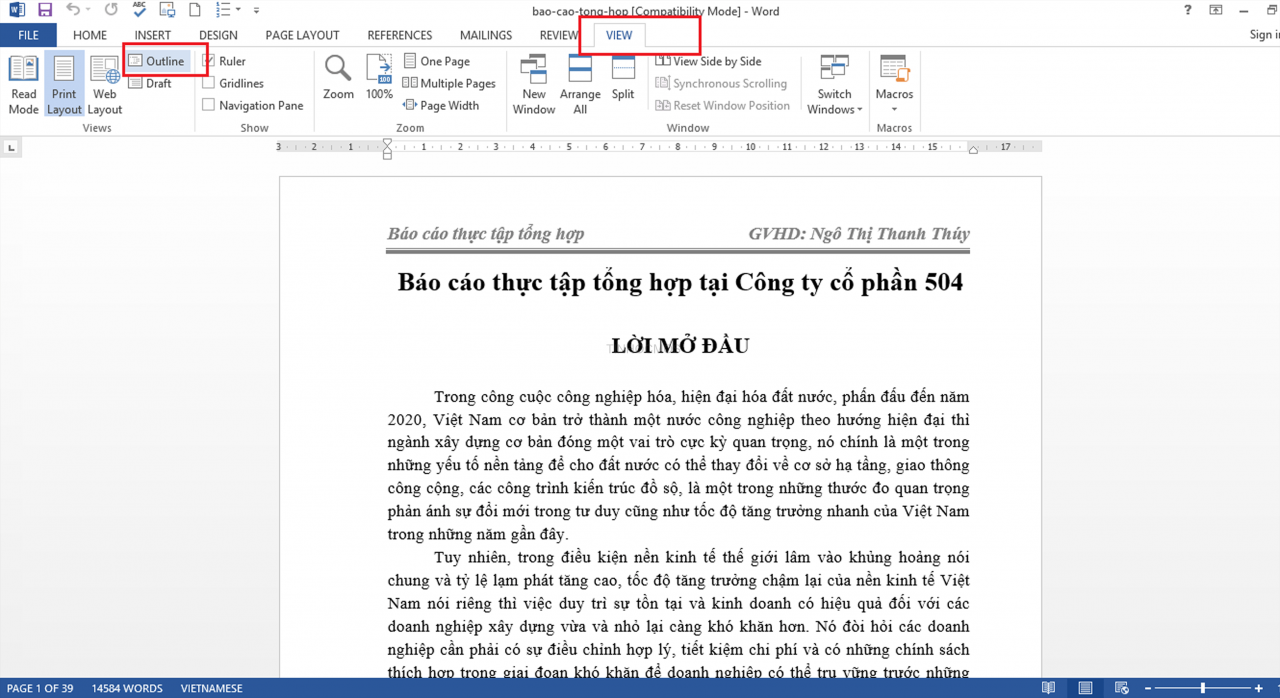Open the FILE menu tab
The height and width of the screenshot is (698, 1280).
pos(28,35)
